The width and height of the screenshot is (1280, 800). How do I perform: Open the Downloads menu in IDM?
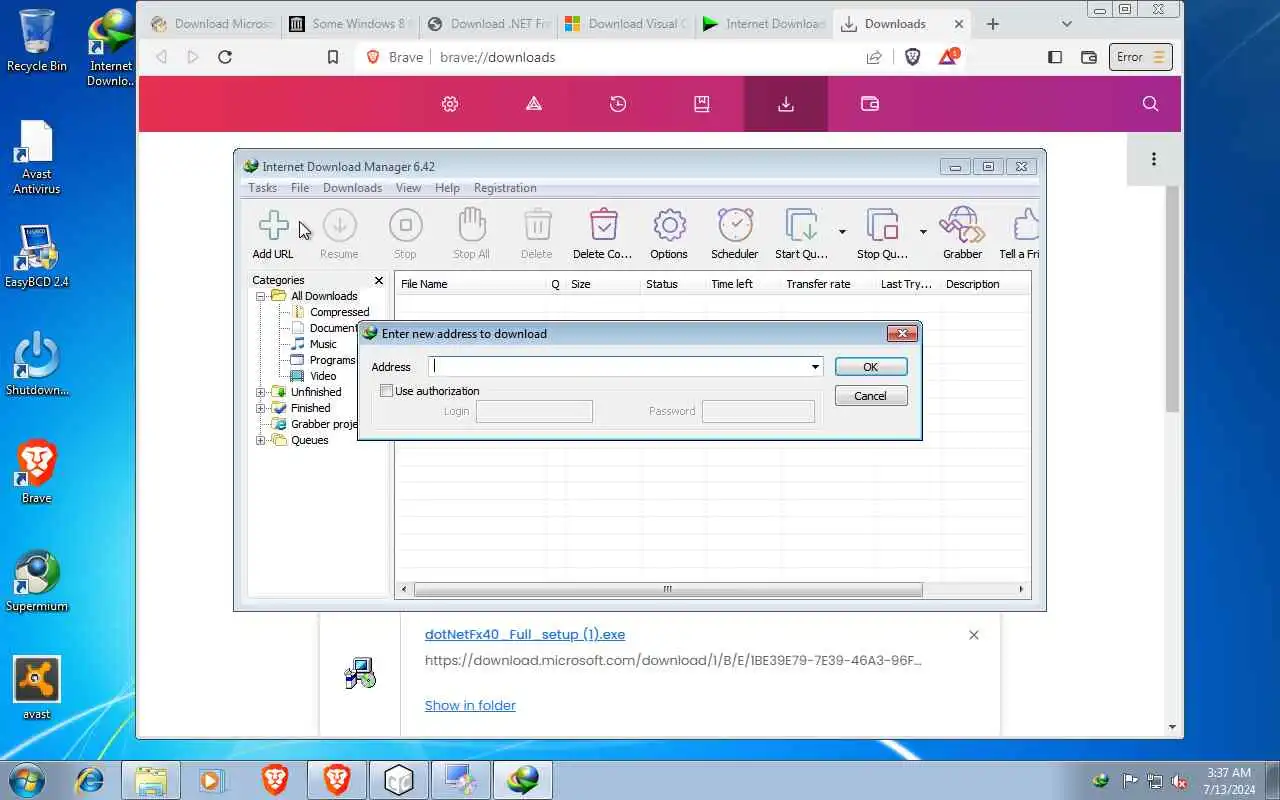[x=352, y=188]
